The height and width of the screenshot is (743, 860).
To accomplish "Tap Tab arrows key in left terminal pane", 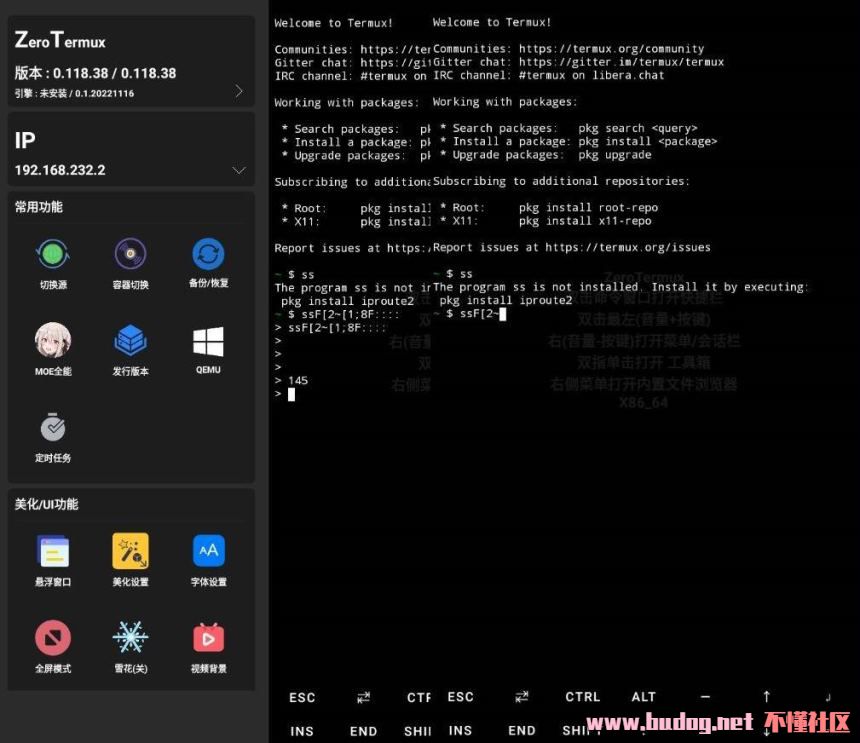I will (364, 697).
